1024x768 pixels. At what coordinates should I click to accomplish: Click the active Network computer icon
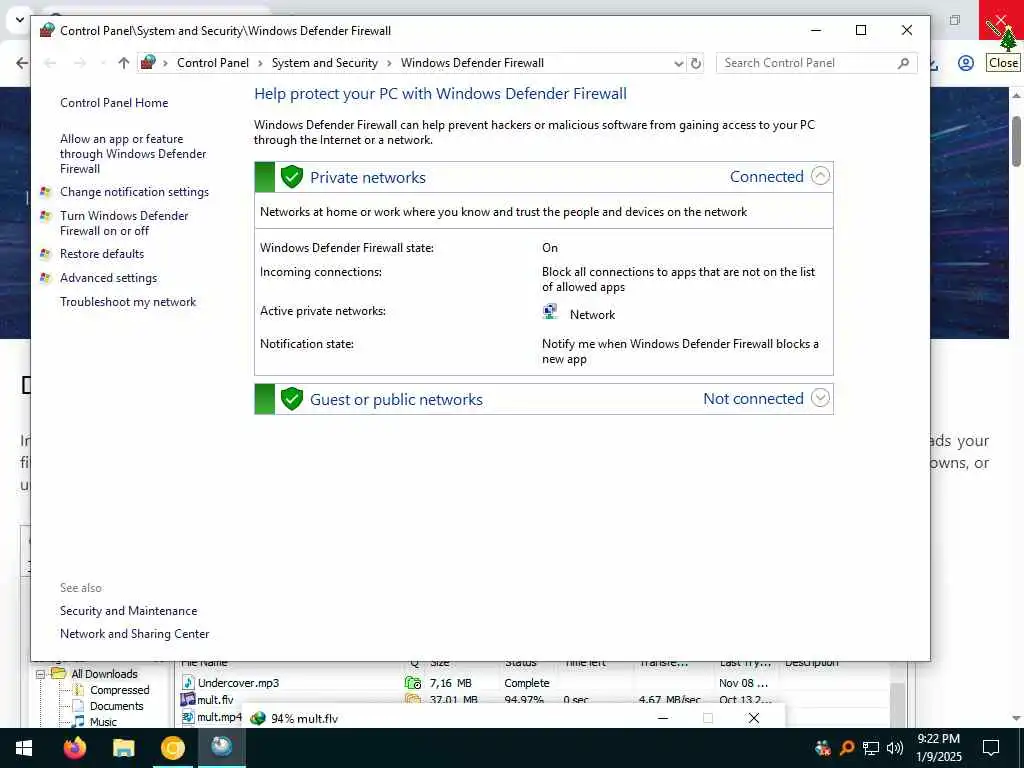tap(550, 312)
